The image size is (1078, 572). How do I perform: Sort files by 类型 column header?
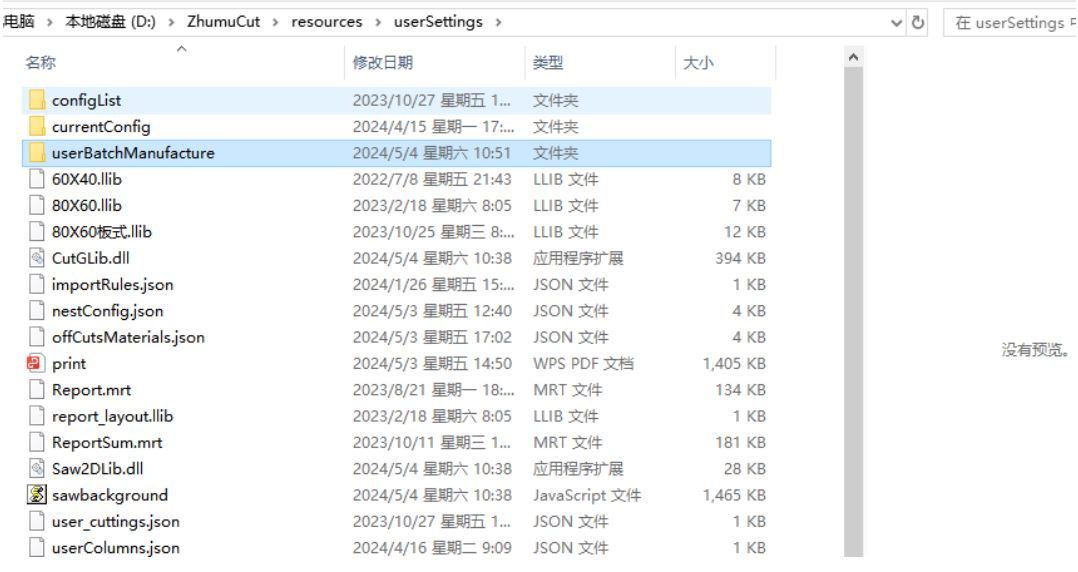[x=548, y=63]
